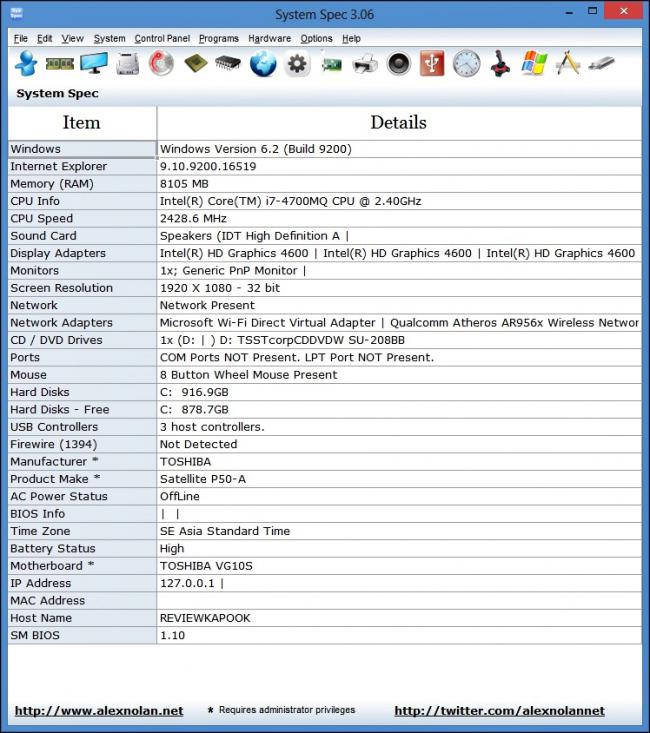The width and height of the screenshot is (650, 733).
Task: Click the monitor display toolbar icon
Action: click(x=94, y=63)
